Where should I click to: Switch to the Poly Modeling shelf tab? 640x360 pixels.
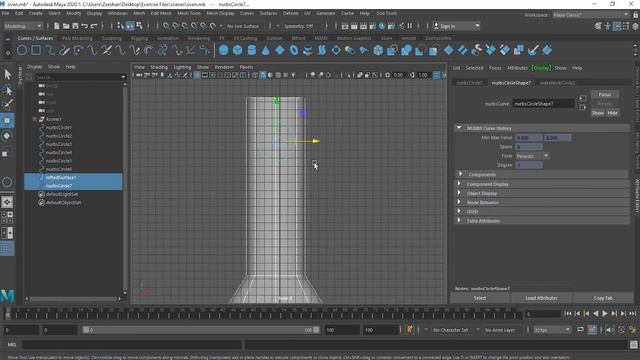point(77,38)
